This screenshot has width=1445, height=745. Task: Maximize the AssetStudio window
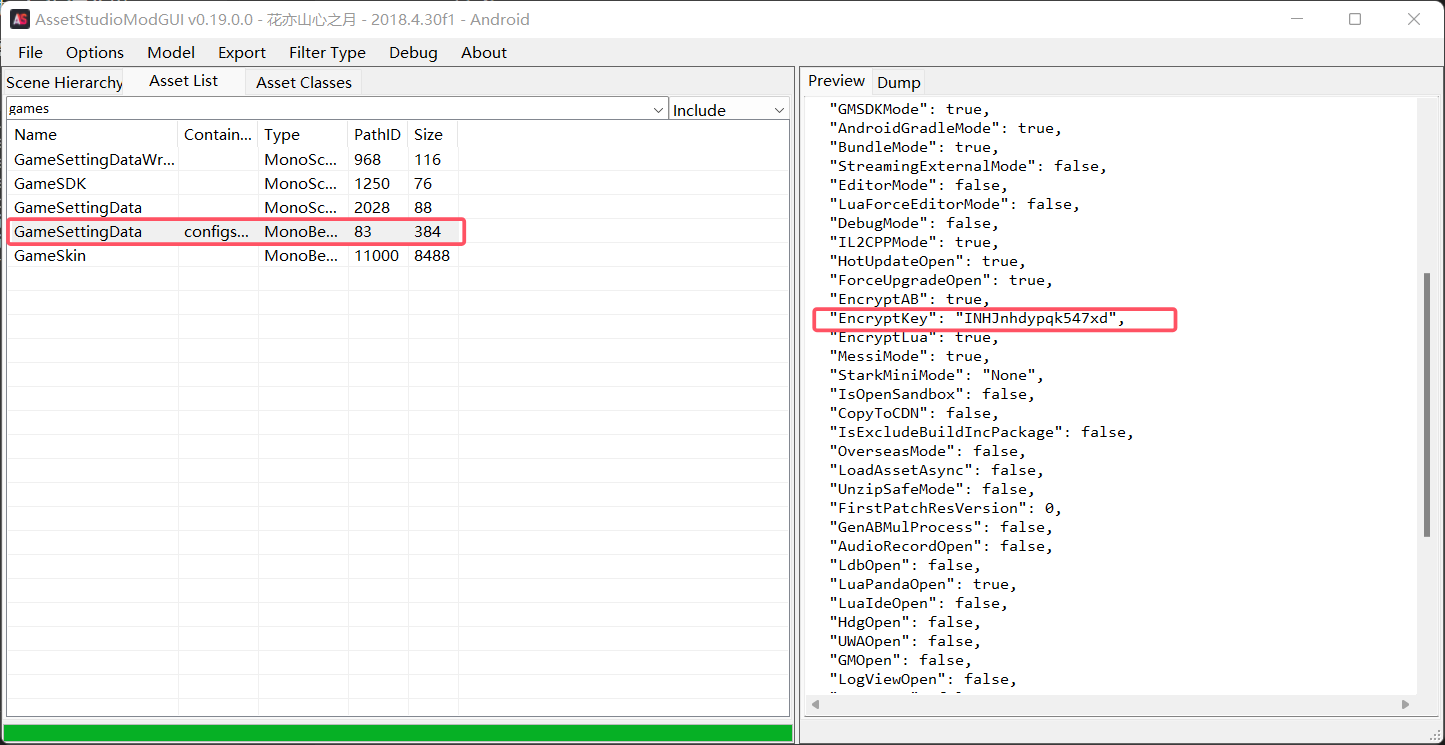pyautogui.click(x=1355, y=19)
